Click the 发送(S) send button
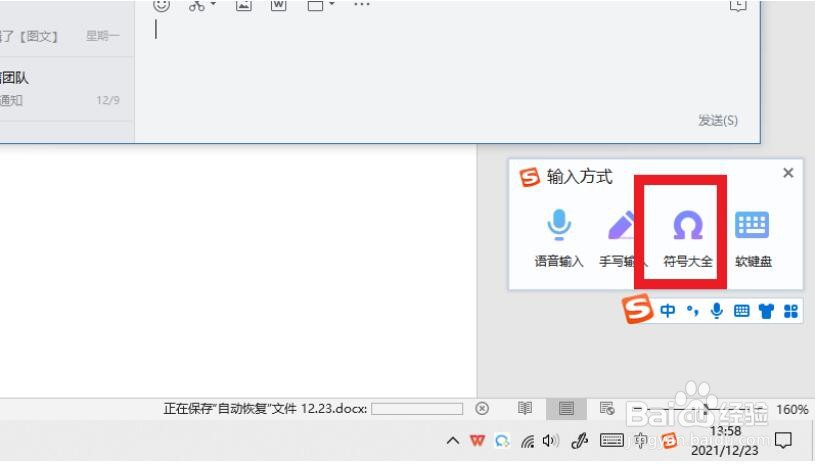Screen dimensions: 815x468 tap(718, 121)
